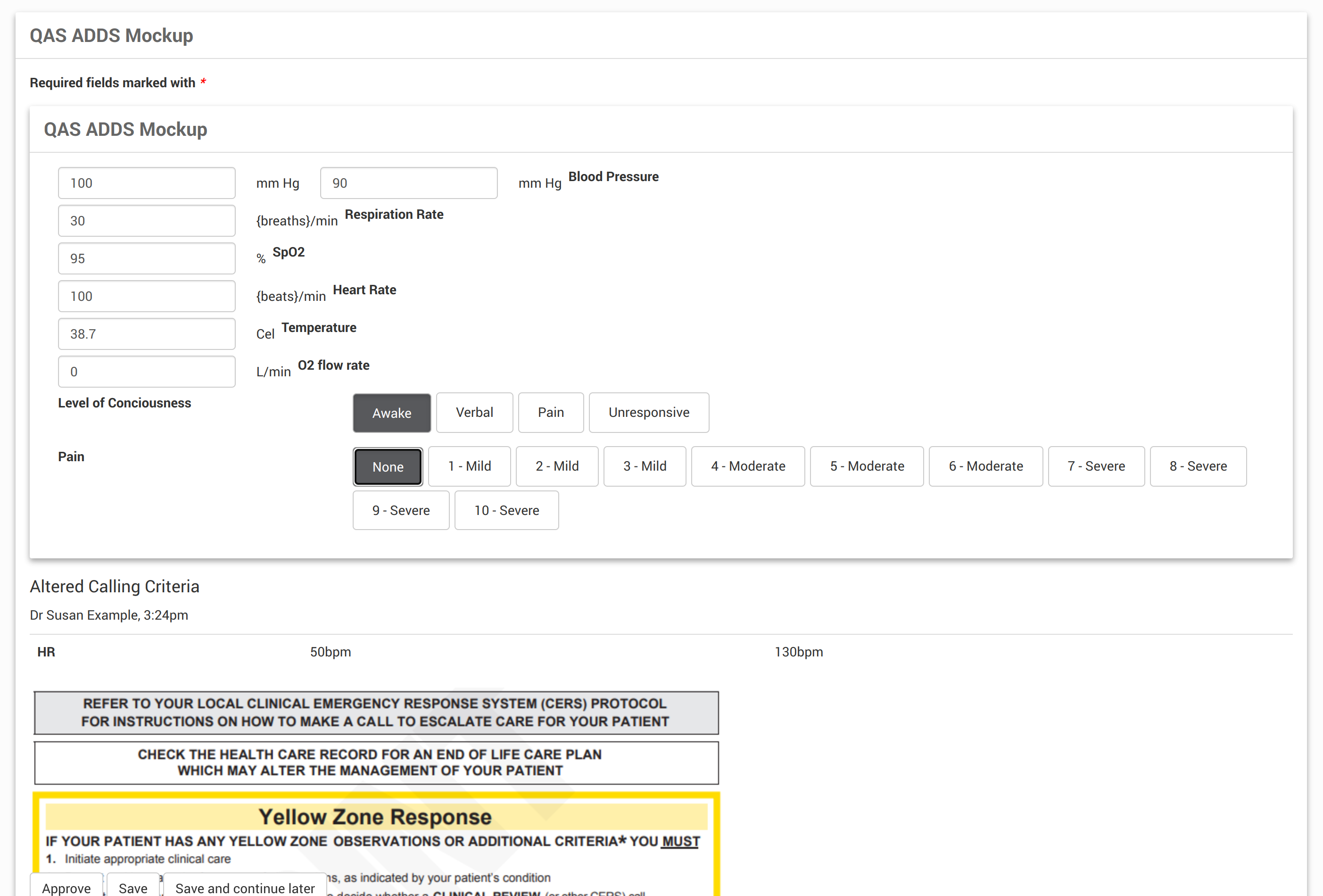Select Awake level of consciousness
This screenshot has width=1323, height=896.
click(x=391, y=413)
